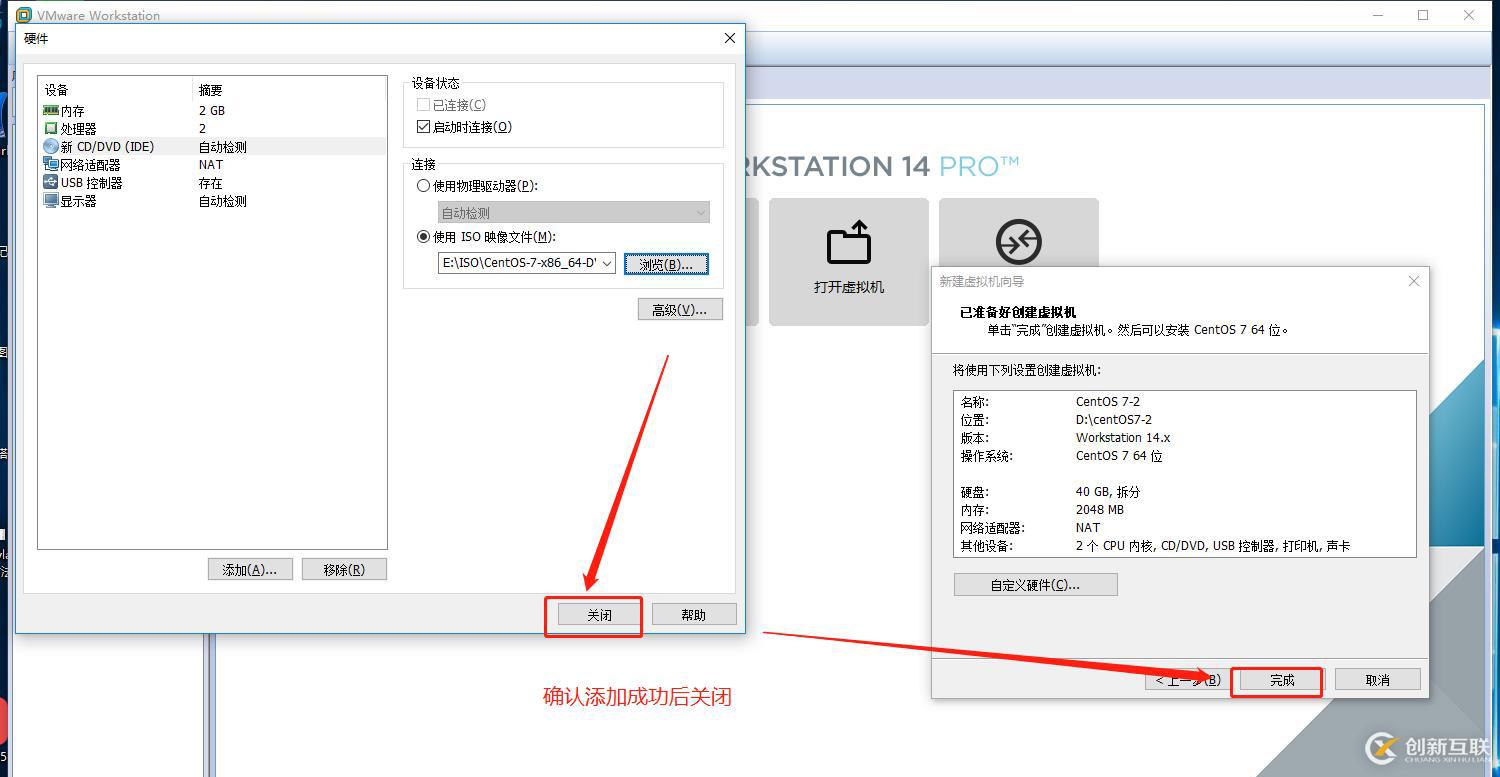This screenshot has height=777, width=1500.
Task: Click the connect-to-remote-server circular arrows icon
Action: coord(1018,242)
